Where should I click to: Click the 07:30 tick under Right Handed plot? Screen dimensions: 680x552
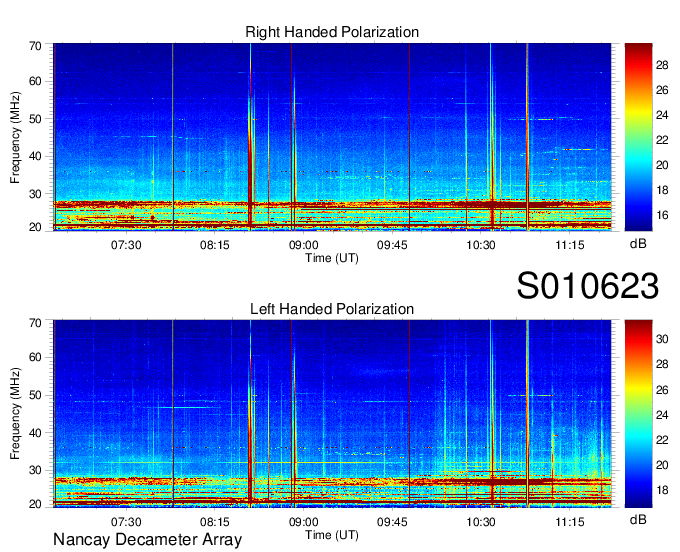126,245
